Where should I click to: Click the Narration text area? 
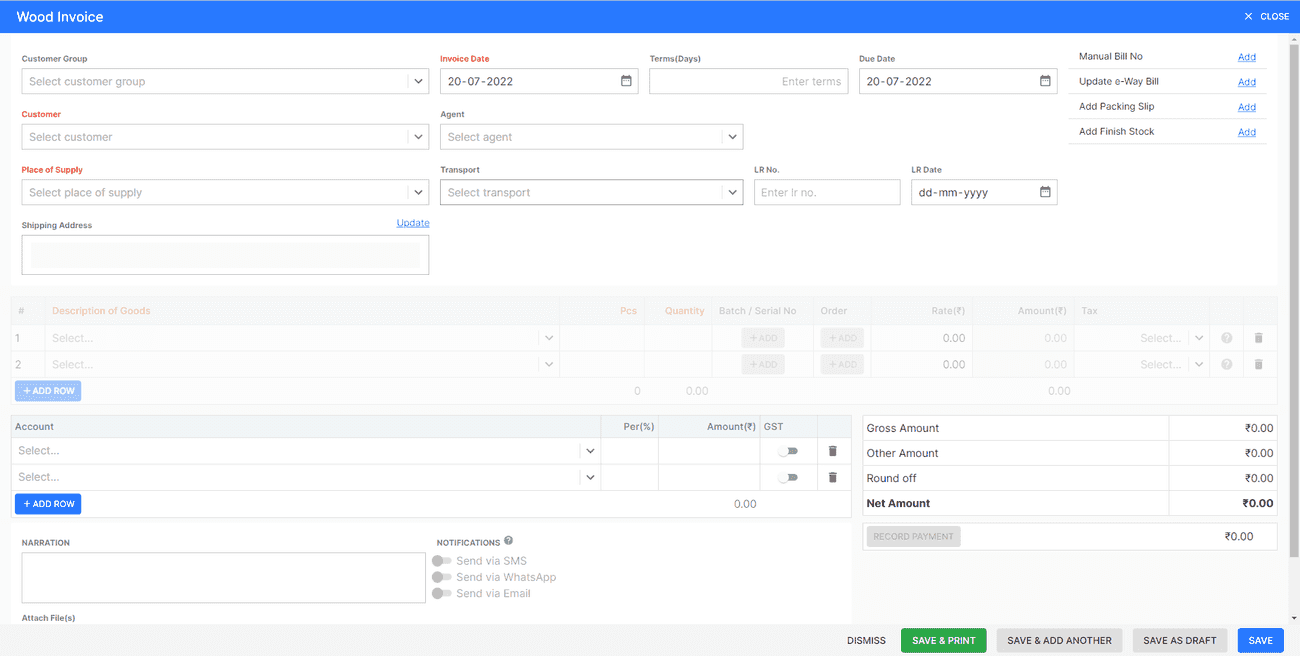(x=224, y=578)
